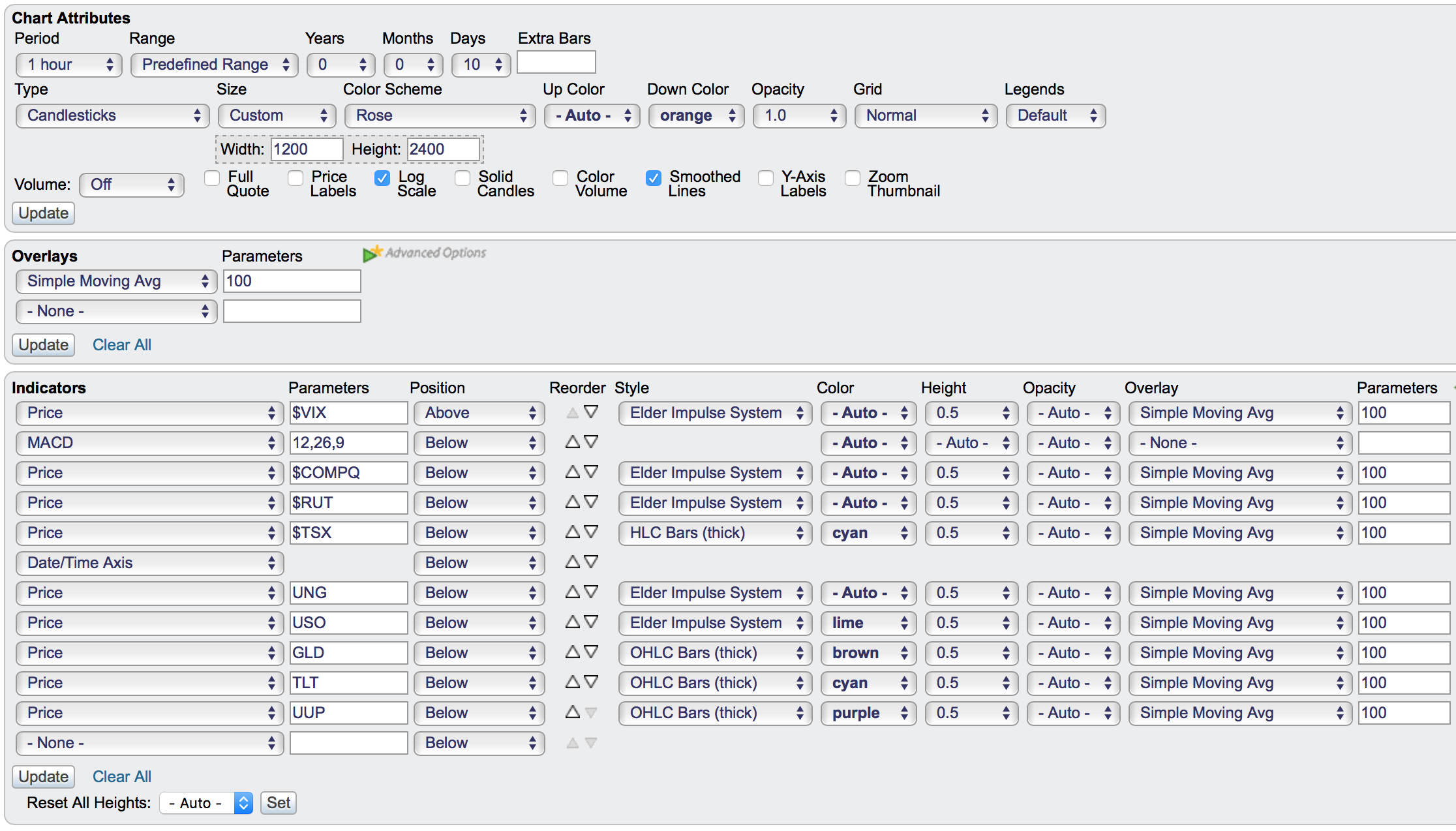Move UUP indicator row up
The image size is (1456, 831).
point(572,712)
